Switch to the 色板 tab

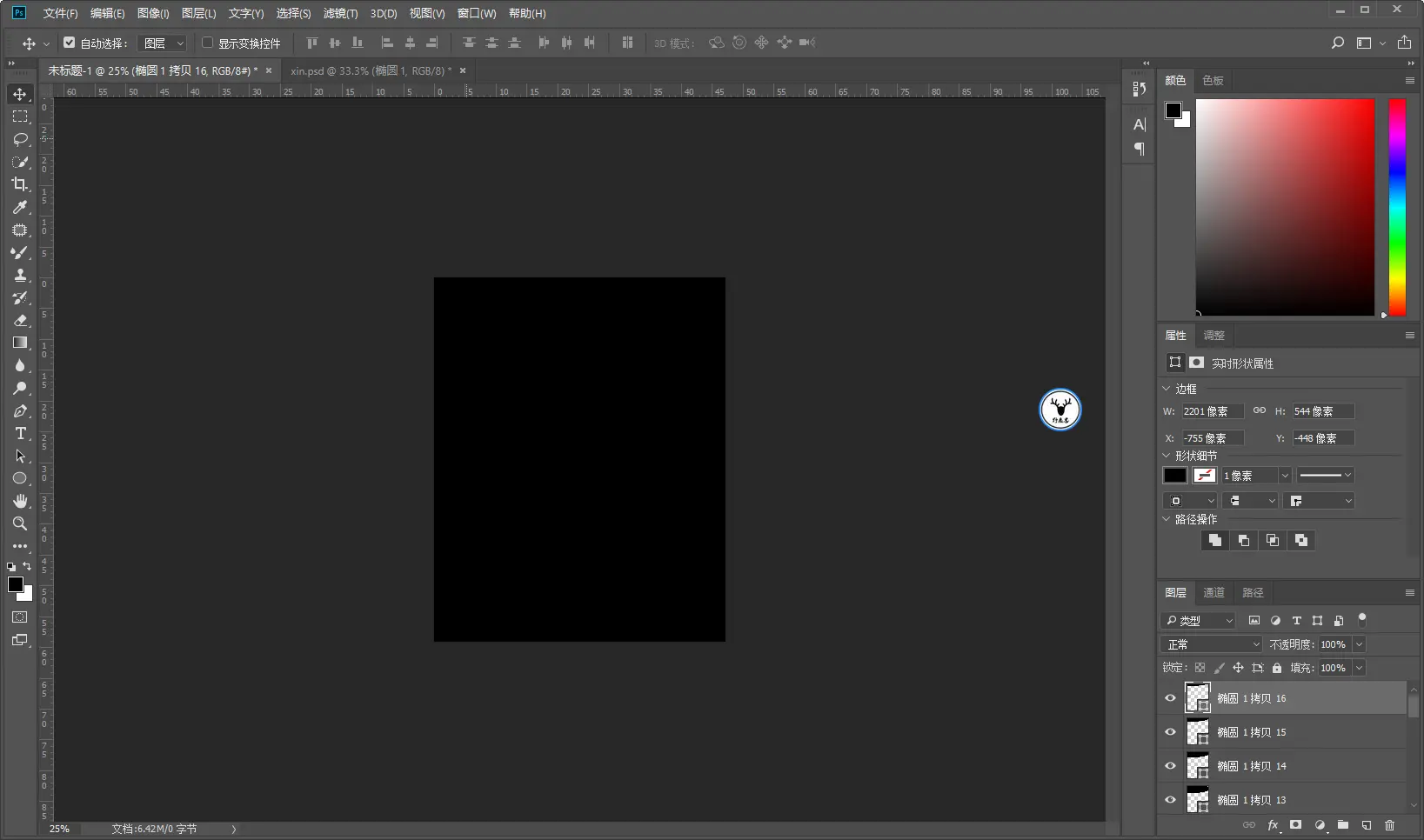[1213, 80]
